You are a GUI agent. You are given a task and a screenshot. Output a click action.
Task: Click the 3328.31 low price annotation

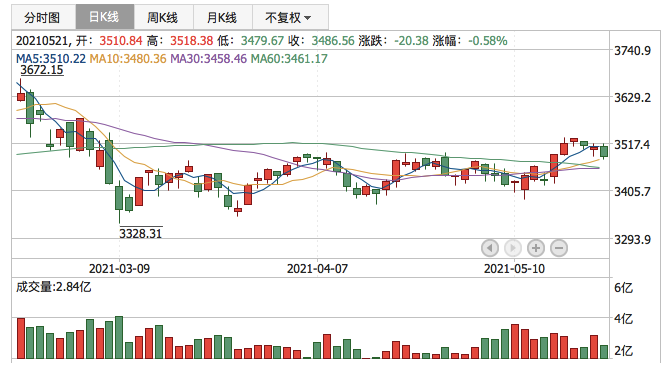click(x=141, y=233)
